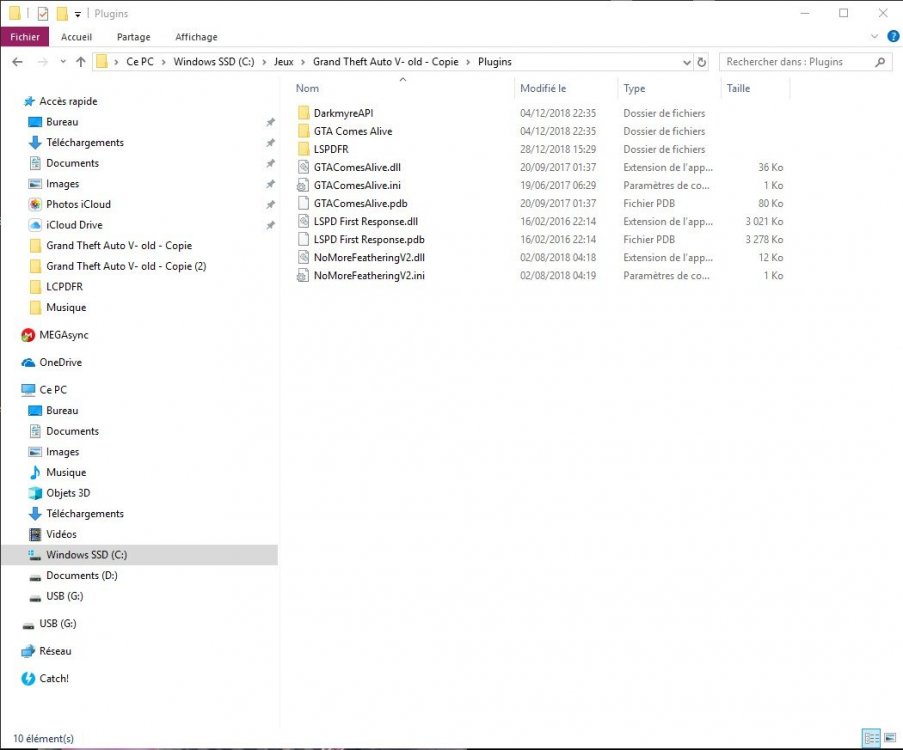
Task: Open recent locations dropdown arrow
Action: point(63,62)
